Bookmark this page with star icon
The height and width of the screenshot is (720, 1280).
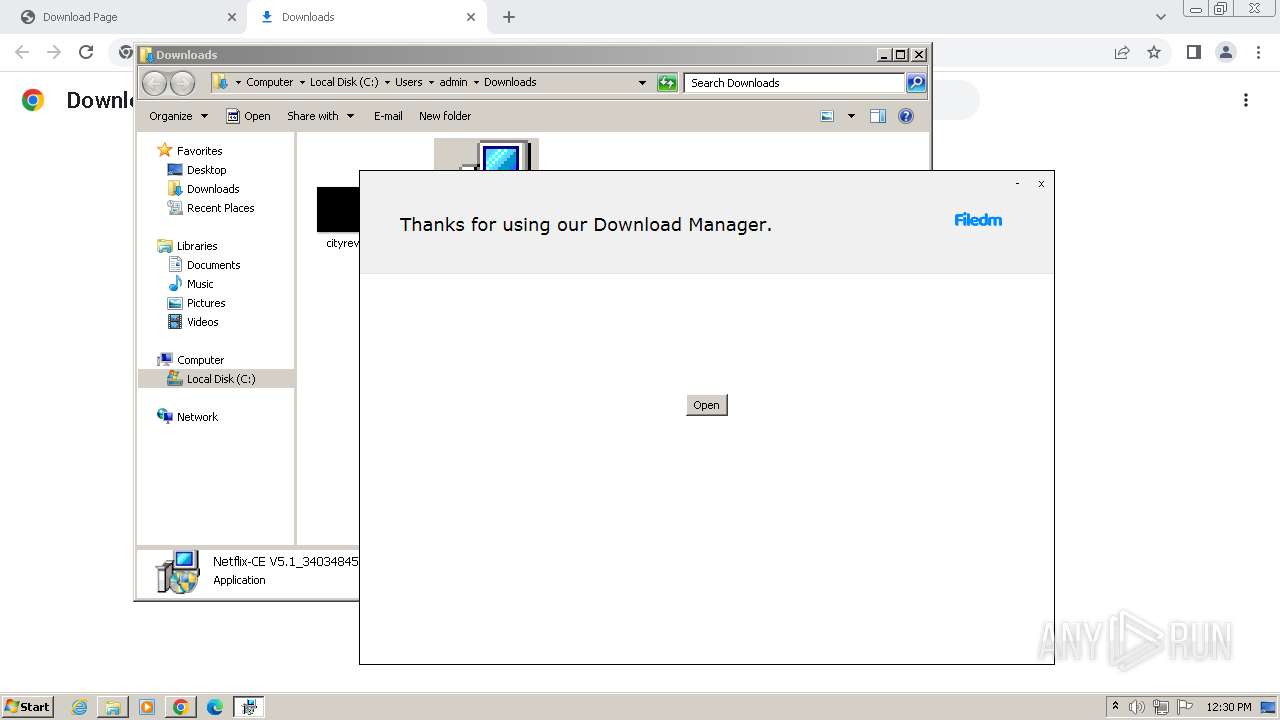point(1154,52)
